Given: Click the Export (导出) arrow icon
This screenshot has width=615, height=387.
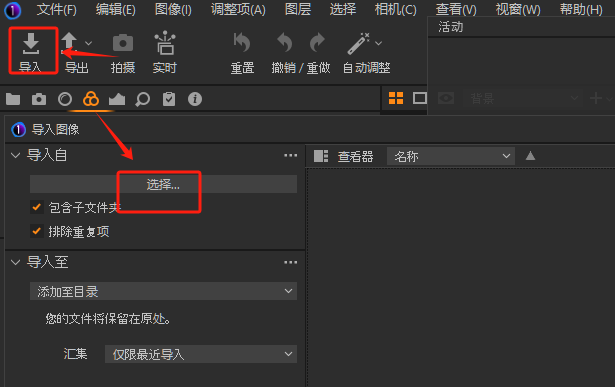Looking at the screenshot, I should point(69,43).
